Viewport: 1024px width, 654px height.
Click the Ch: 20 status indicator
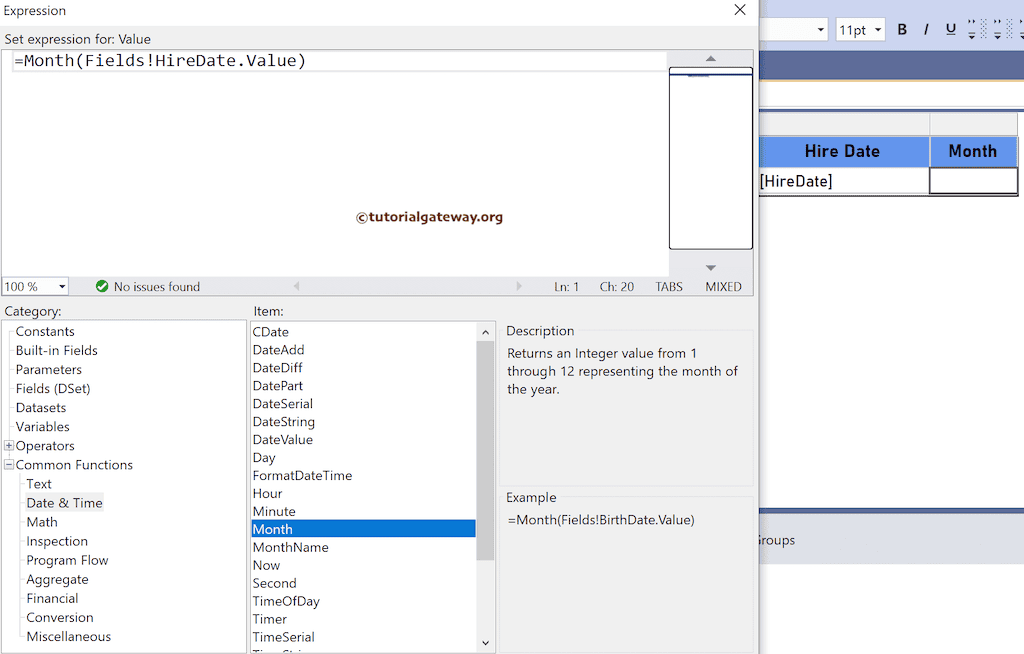point(616,287)
